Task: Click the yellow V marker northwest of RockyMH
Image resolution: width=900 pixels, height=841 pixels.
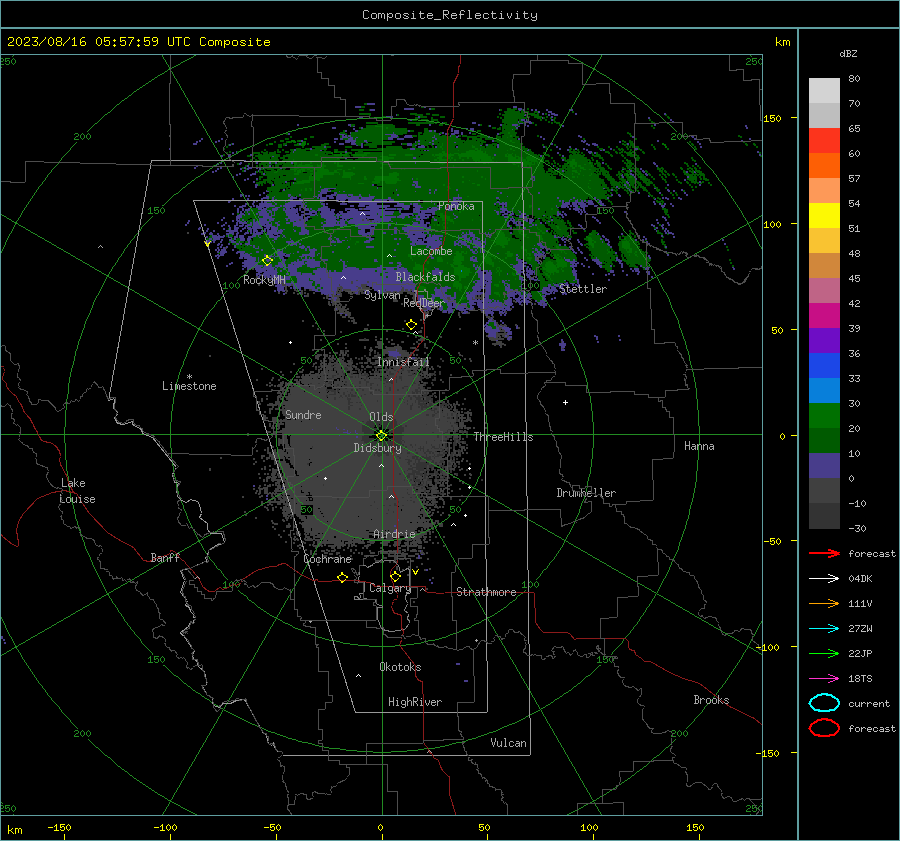Action: 207,245
